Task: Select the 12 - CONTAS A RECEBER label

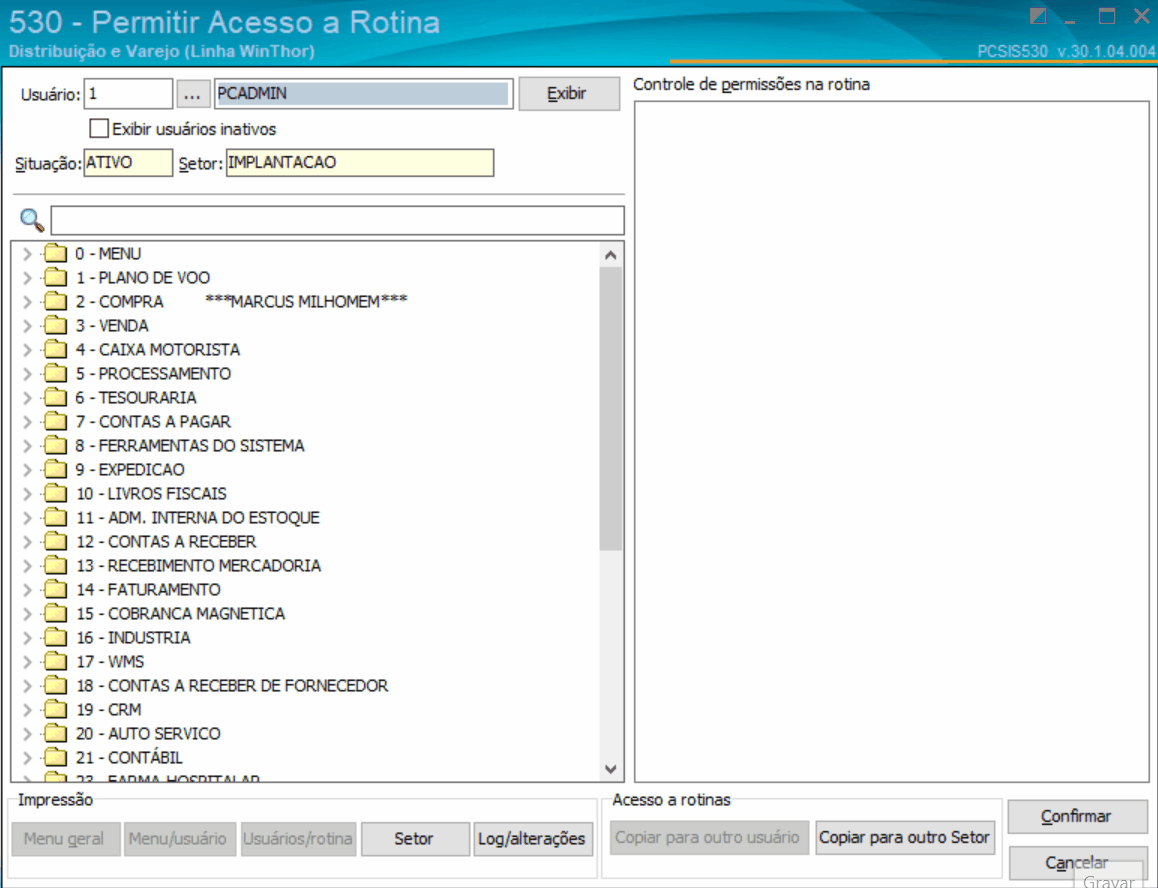Action: tap(166, 542)
